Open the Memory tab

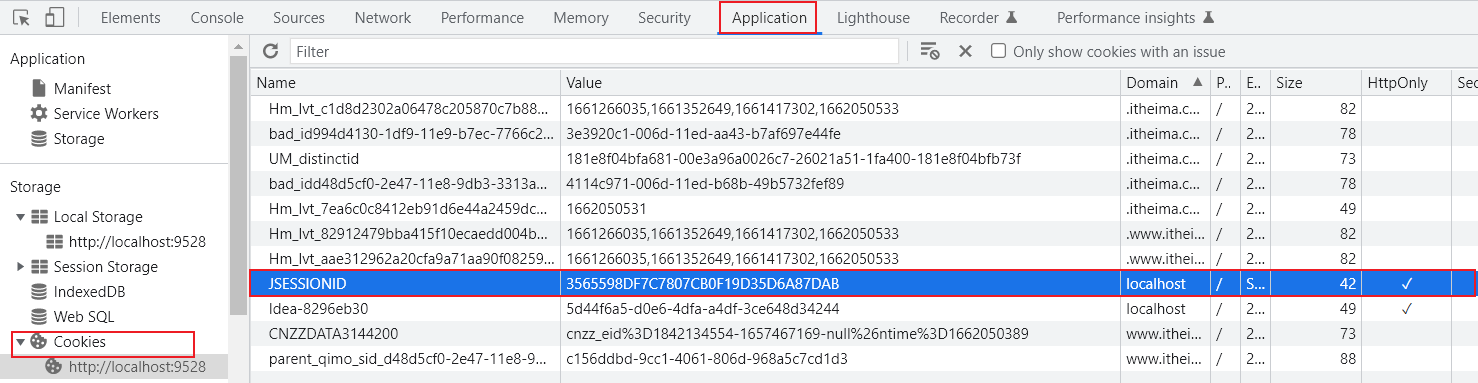coord(581,18)
